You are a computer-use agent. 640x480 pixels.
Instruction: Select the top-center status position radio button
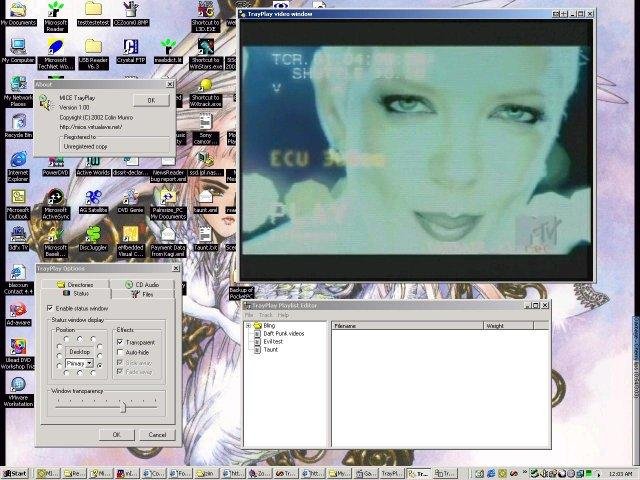coord(80,339)
